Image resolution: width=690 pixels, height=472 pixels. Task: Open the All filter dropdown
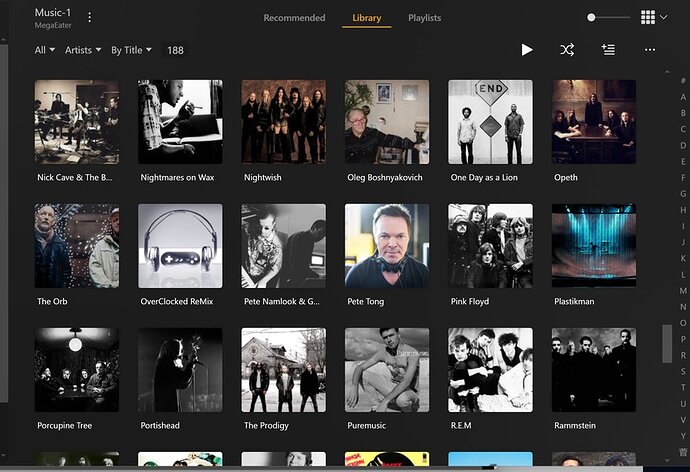tap(45, 50)
